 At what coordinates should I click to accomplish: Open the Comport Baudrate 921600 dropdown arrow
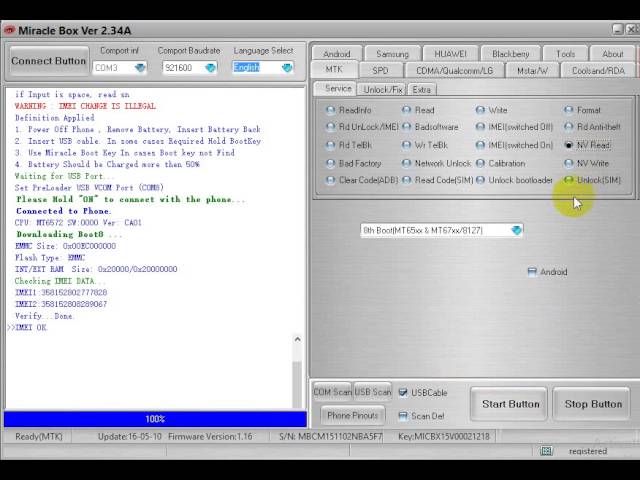point(211,68)
